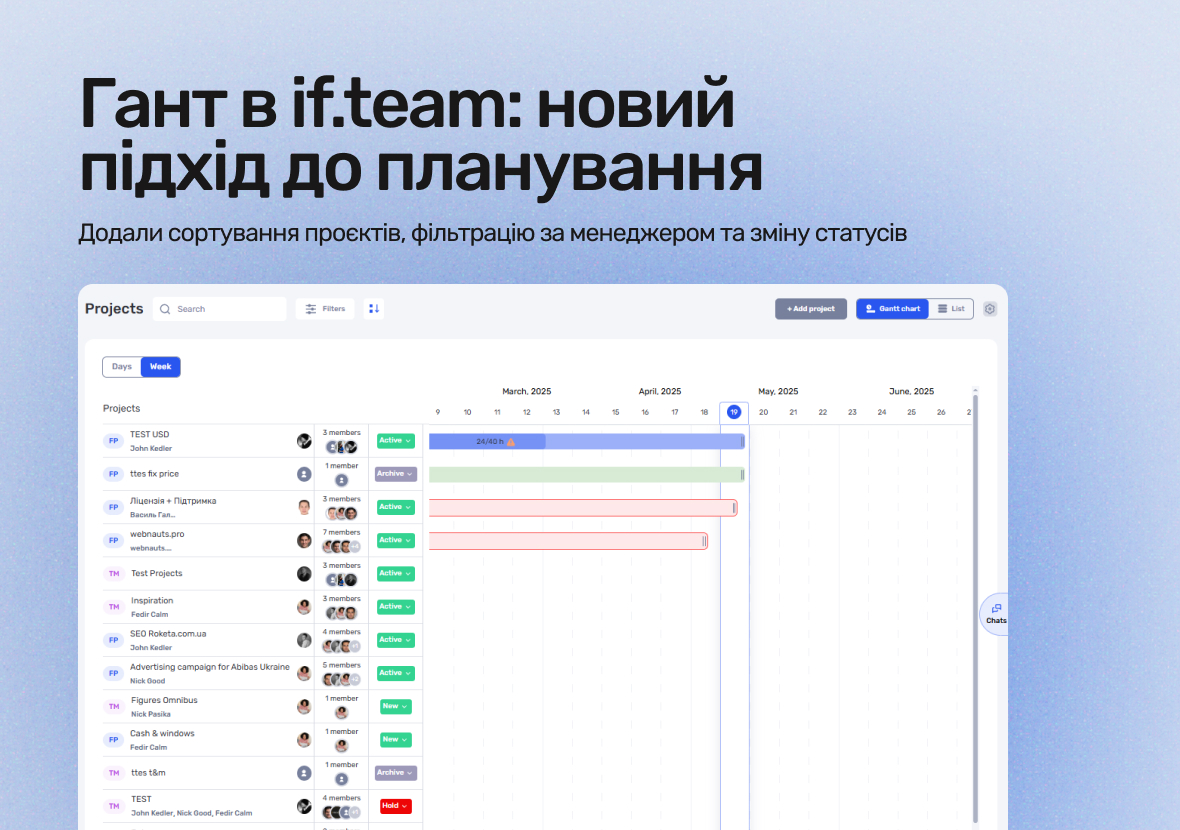Click manager avatar on Test Projects row
This screenshot has height=830, width=1180.
click(x=304, y=573)
